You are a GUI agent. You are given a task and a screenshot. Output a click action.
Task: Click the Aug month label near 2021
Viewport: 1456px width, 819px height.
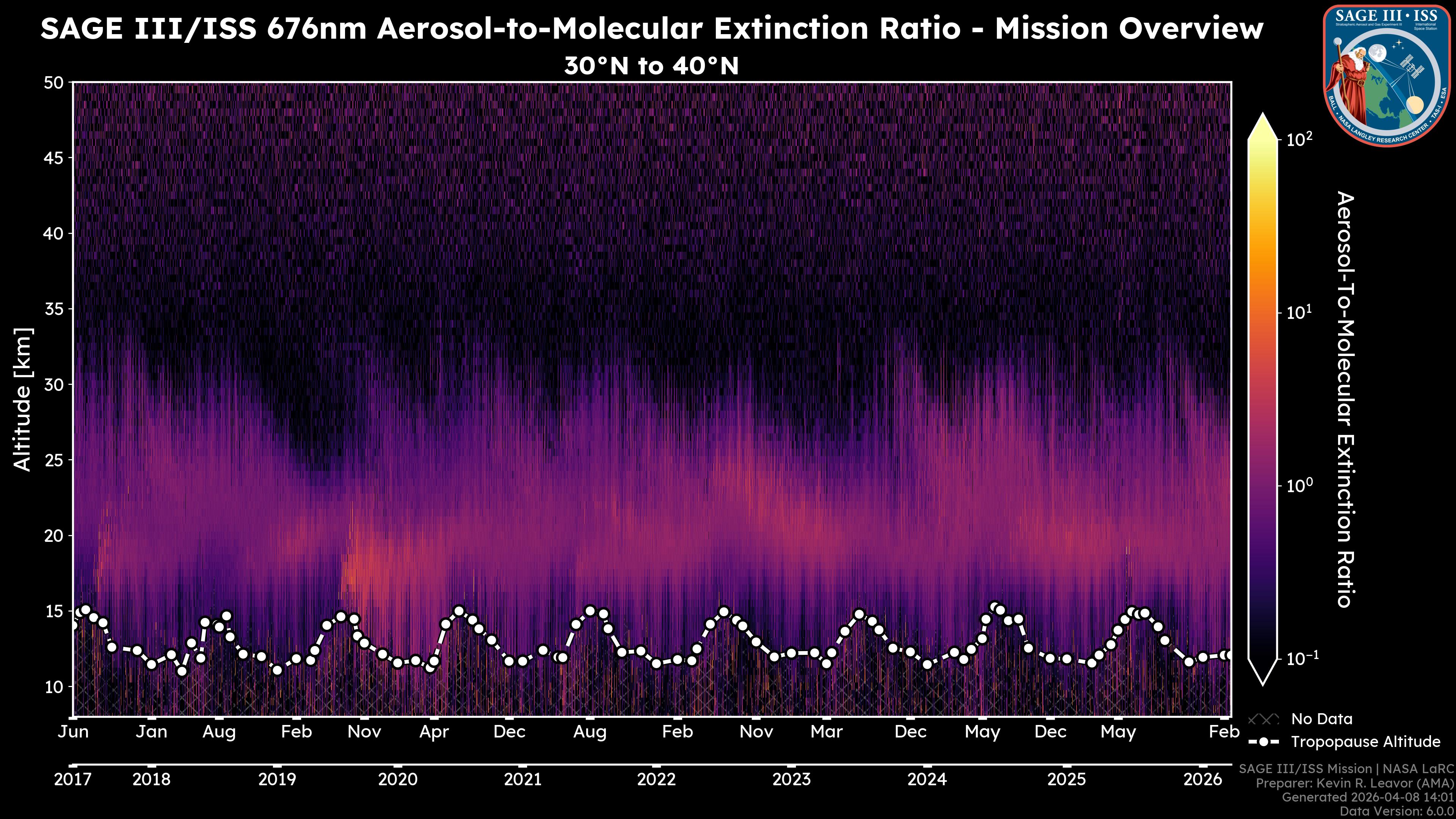click(590, 732)
